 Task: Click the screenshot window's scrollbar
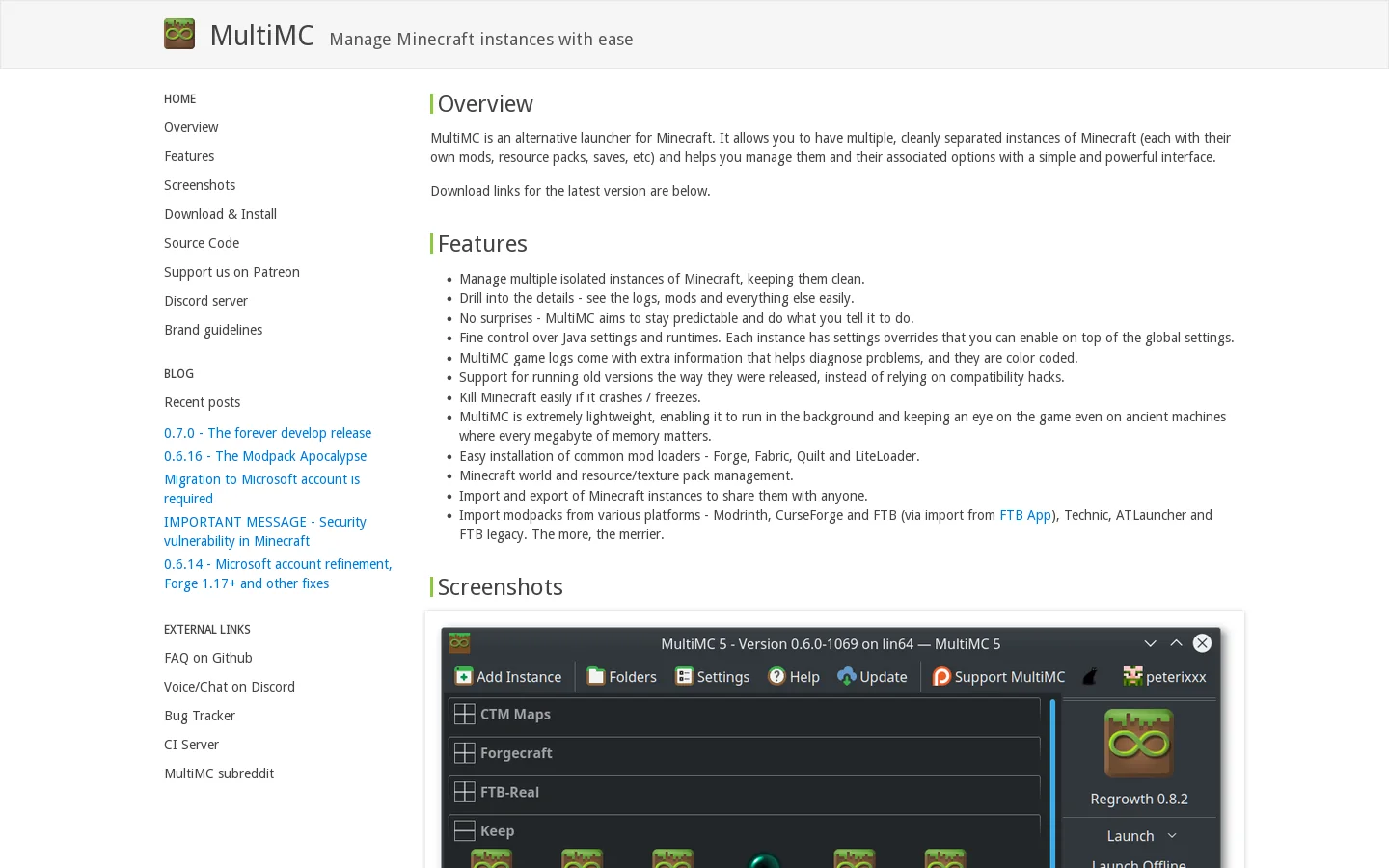pos(1052,782)
